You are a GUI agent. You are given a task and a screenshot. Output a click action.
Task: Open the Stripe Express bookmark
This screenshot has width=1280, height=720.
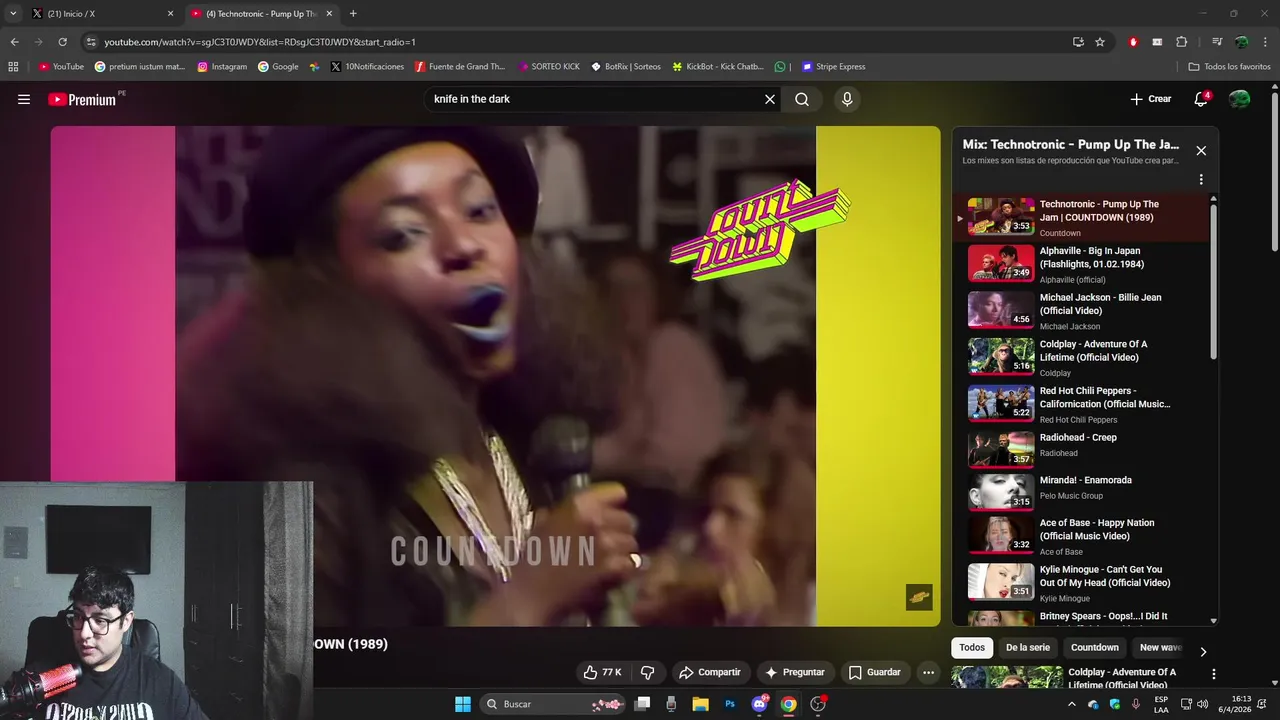(833, 67)
